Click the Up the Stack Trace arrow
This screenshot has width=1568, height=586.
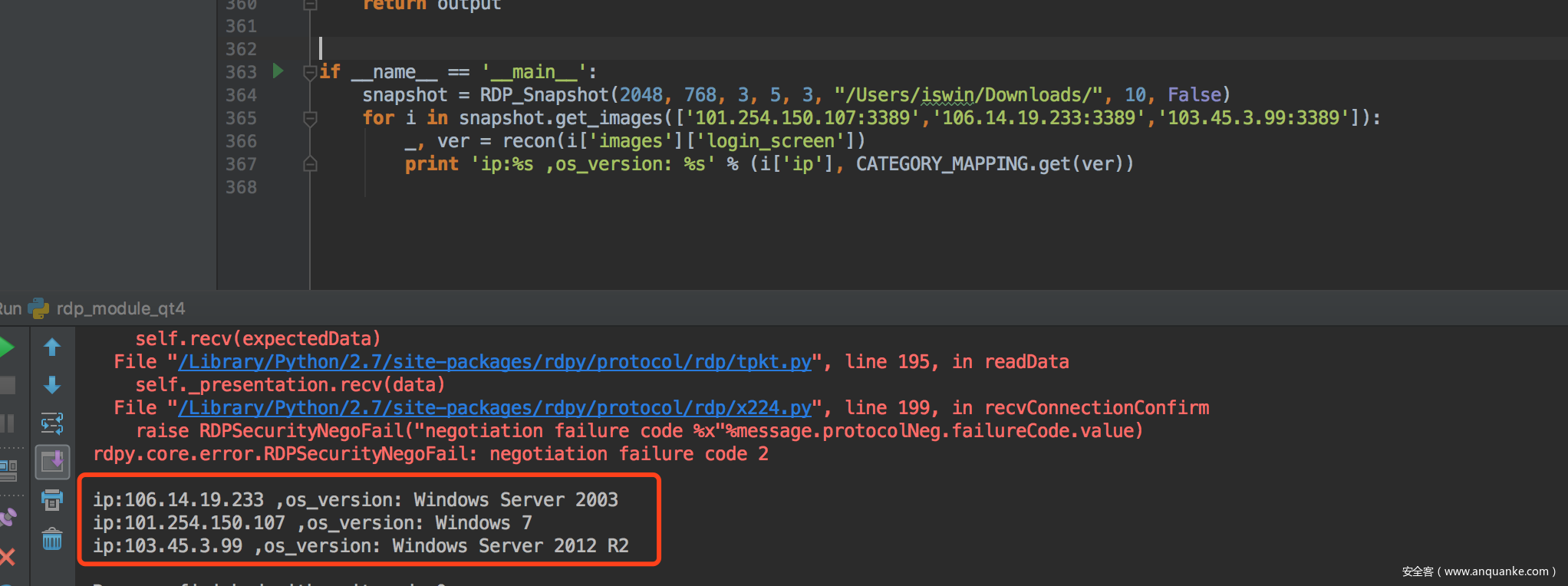(52, 347)
